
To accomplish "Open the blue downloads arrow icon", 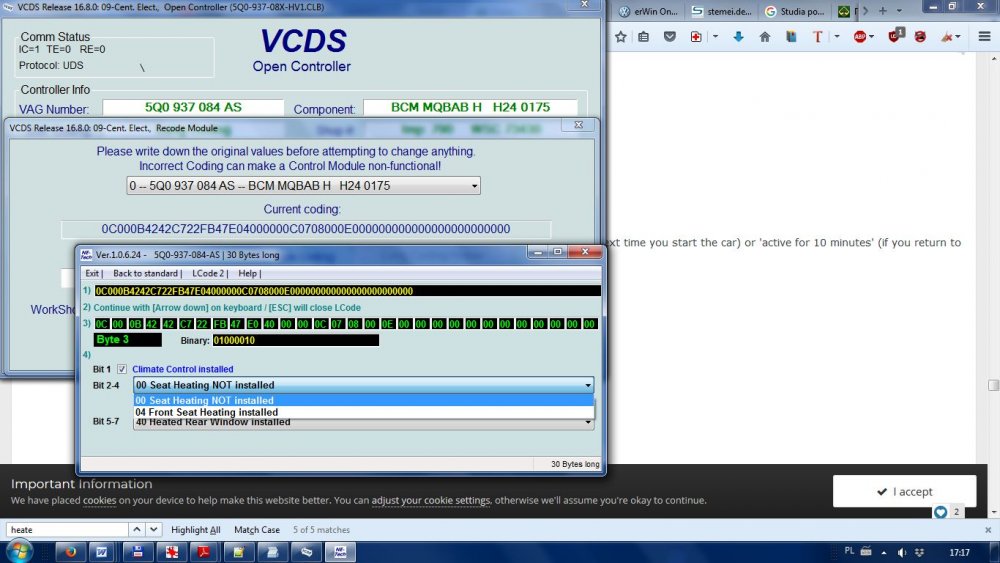I will (x=739, y=37).
